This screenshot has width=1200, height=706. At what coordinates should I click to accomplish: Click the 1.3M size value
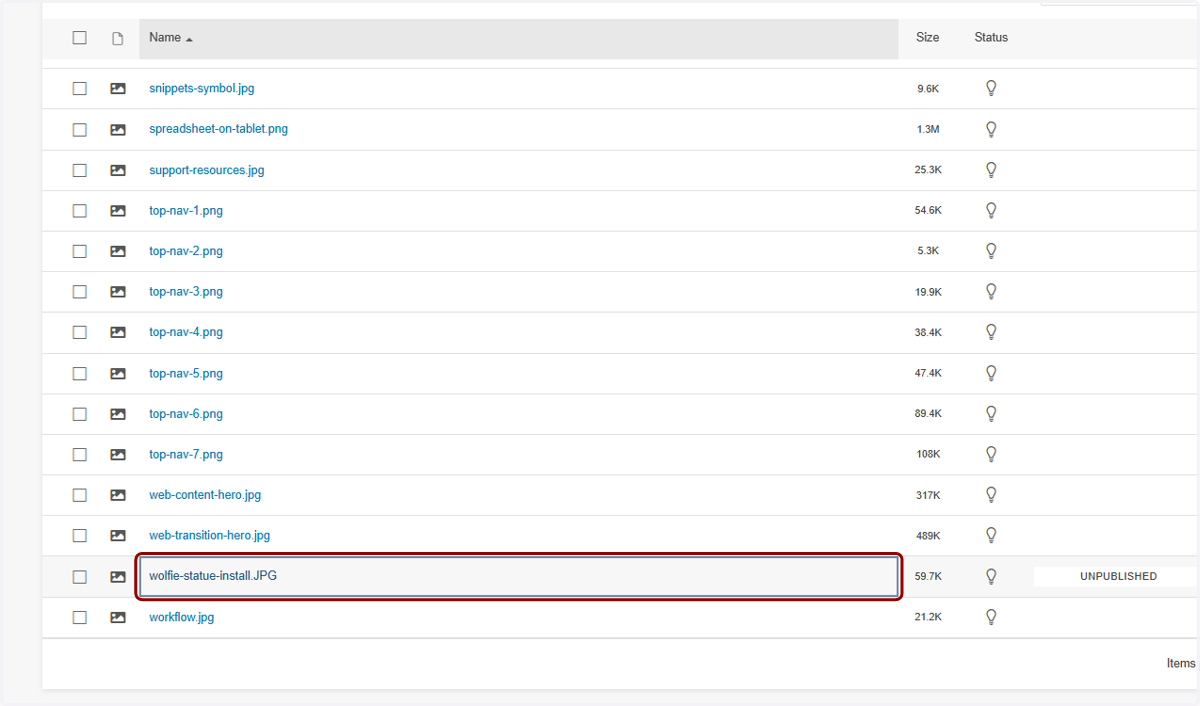(x=928, y=130)
